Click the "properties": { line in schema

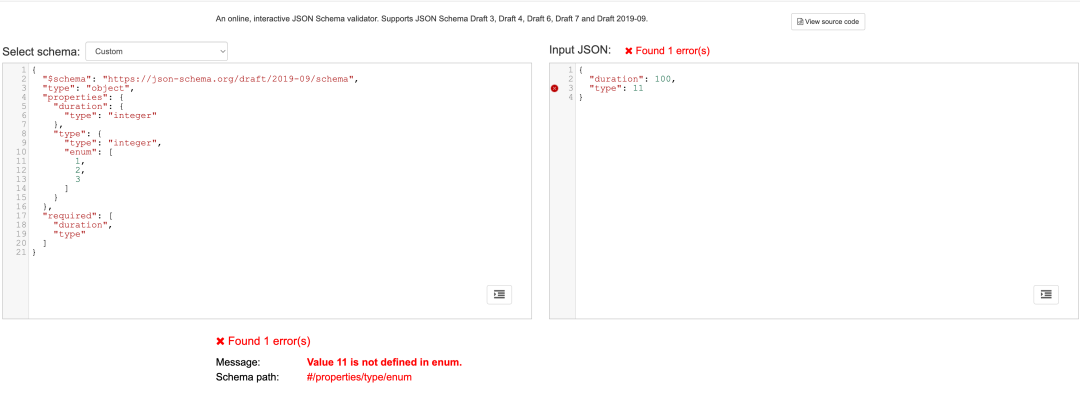[x=83, y=98]
